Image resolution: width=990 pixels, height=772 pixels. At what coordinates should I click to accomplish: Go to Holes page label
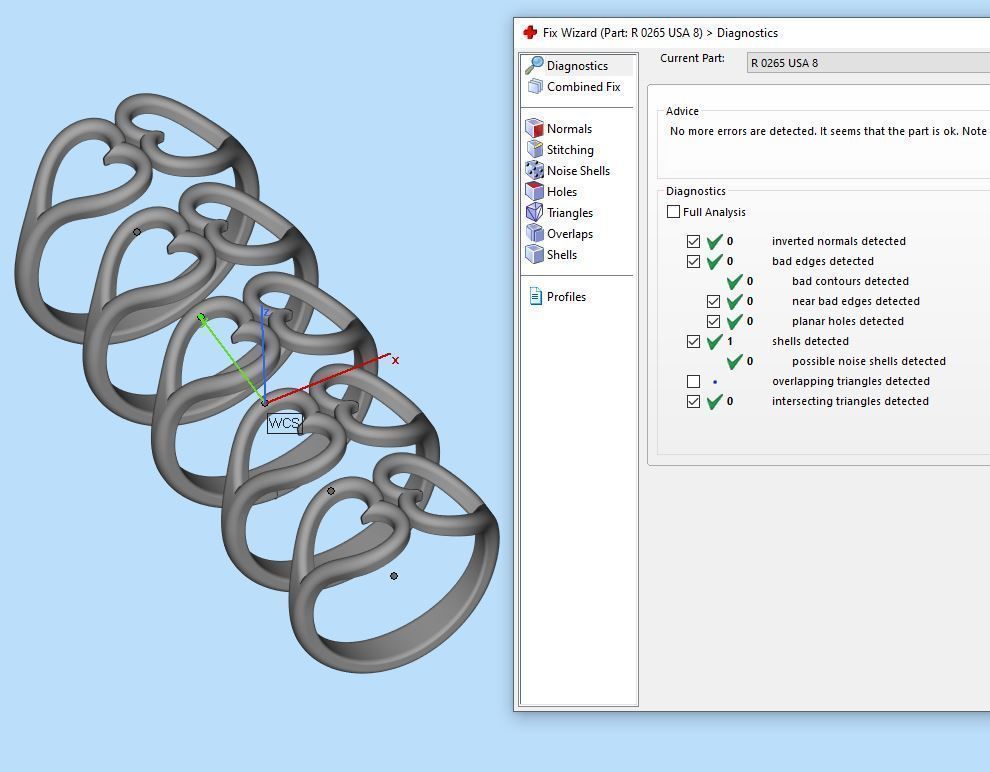tap(561, 191)
